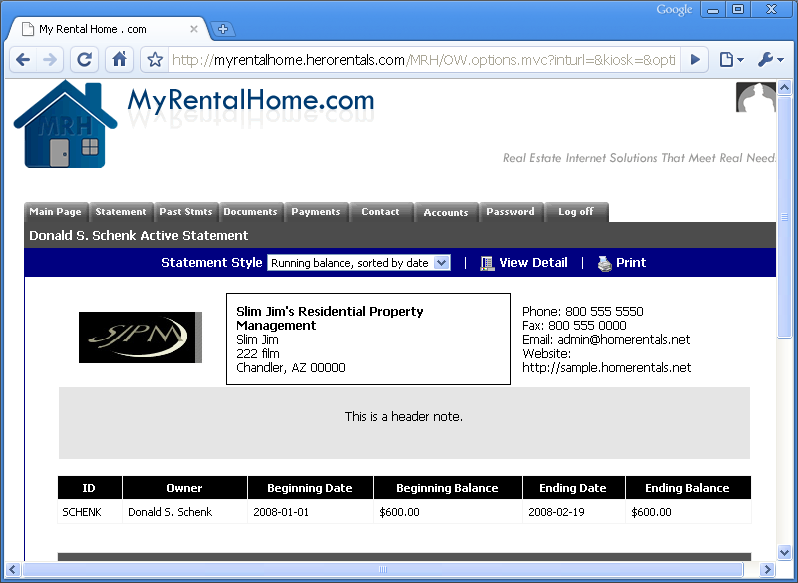Click the Owner column header
The image size is (798, 583).
[x=185, y=488]
